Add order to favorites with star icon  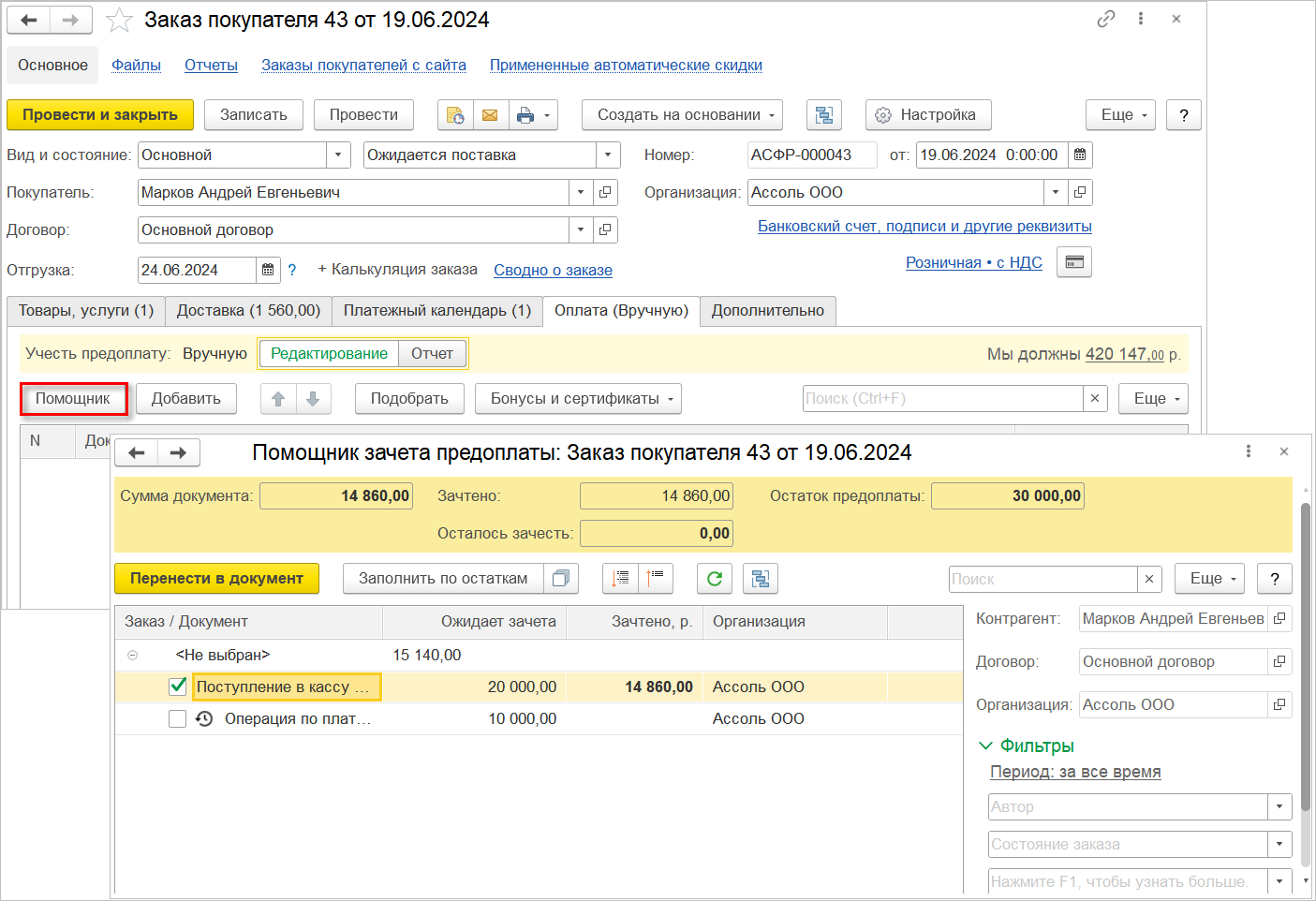119,21
